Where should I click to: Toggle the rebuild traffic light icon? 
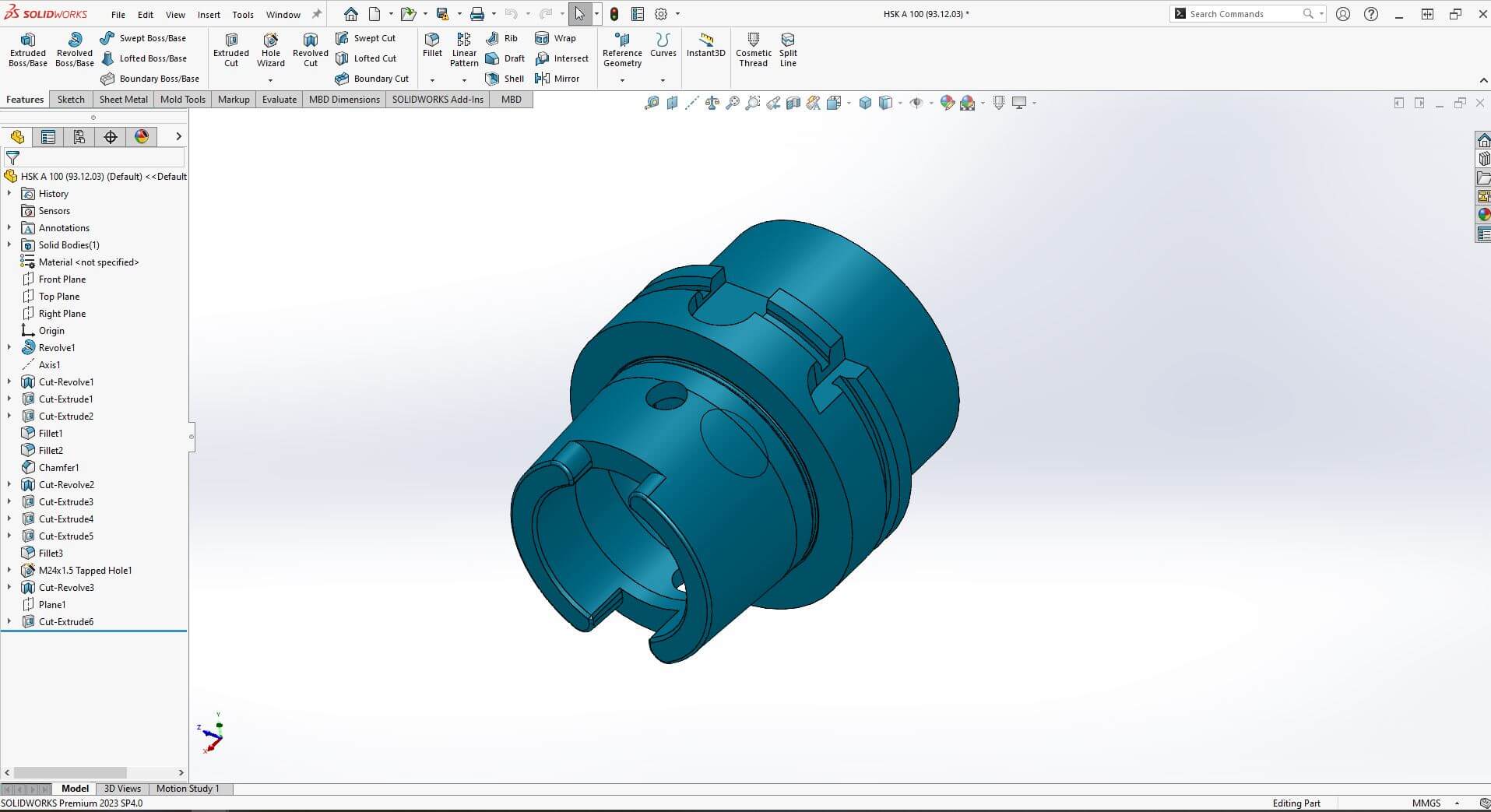tap(614, 14)
